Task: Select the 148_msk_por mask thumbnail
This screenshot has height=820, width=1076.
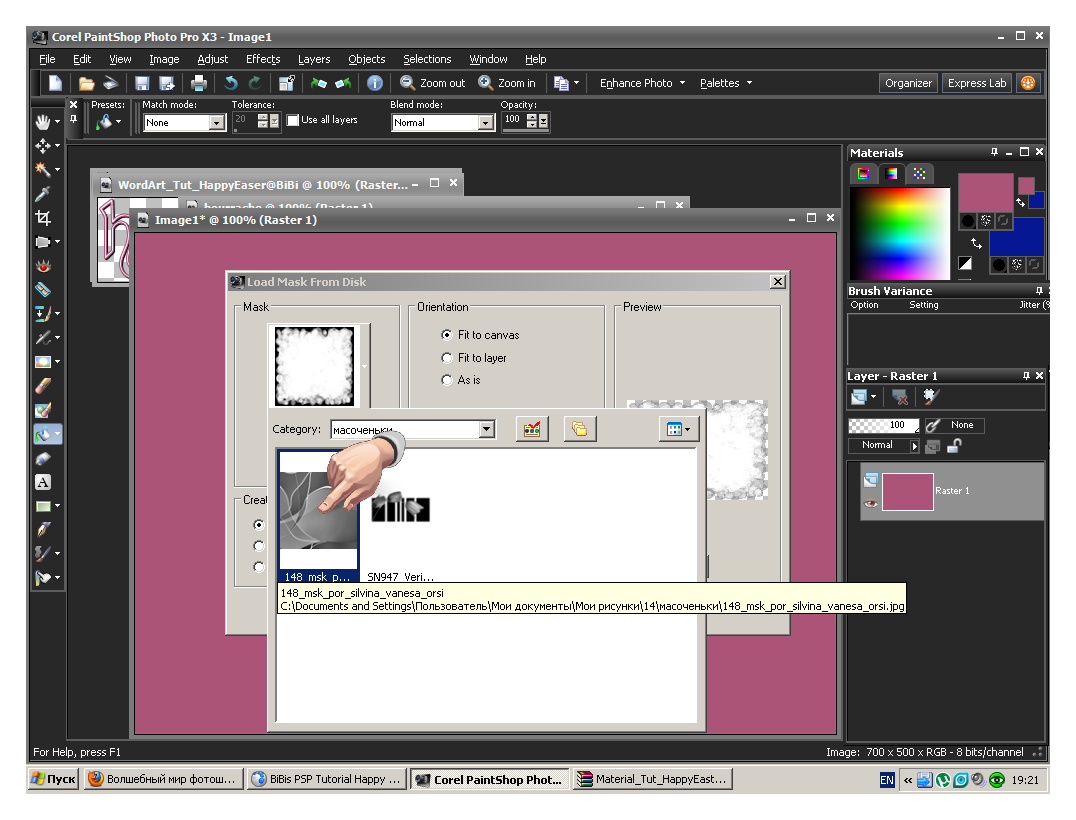Action: point(318,516)
